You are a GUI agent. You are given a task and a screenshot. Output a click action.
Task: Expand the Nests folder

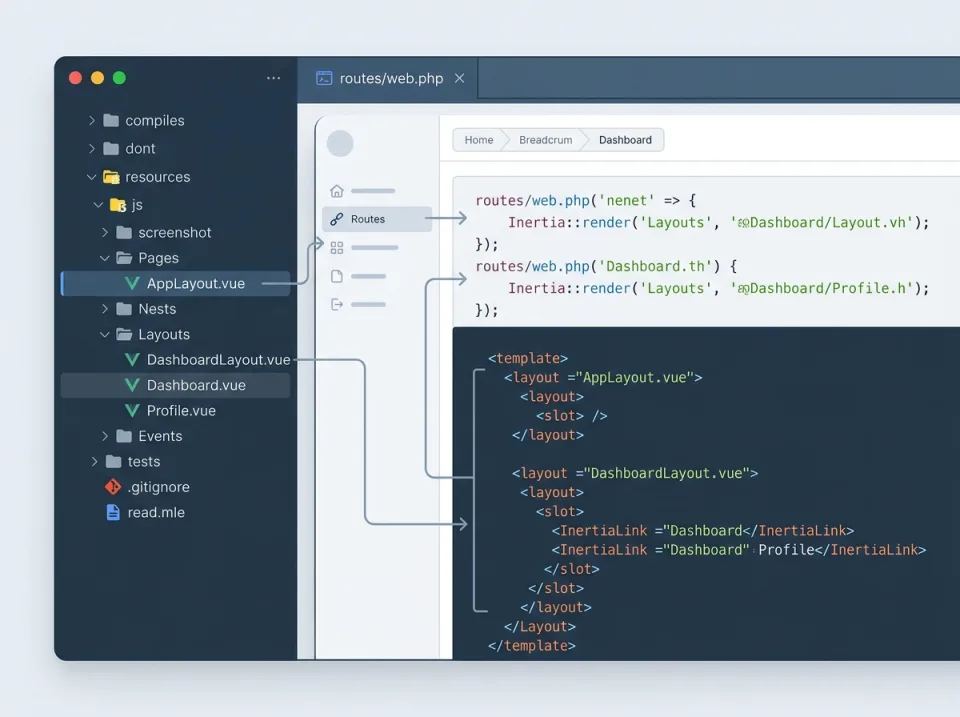[103, 308]
